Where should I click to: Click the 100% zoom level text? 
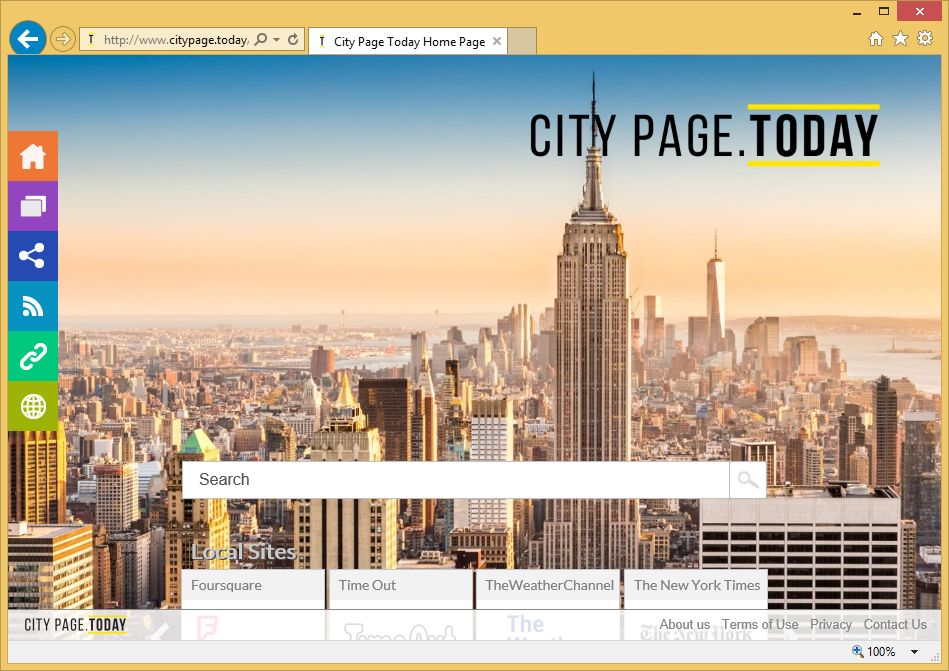[x=881, y=652]
